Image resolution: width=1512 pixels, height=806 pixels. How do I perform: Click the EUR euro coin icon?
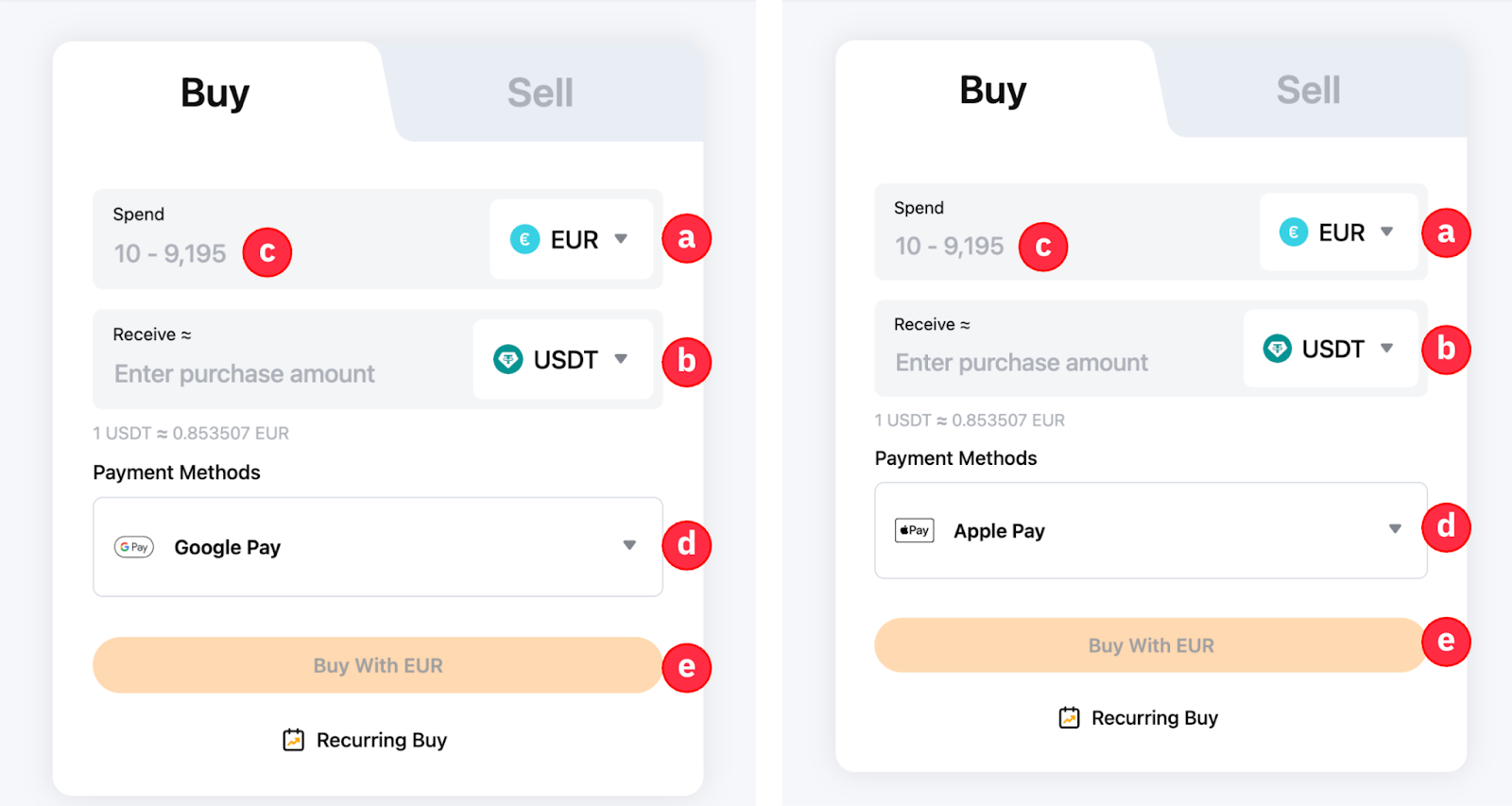(x=524, y=239)
